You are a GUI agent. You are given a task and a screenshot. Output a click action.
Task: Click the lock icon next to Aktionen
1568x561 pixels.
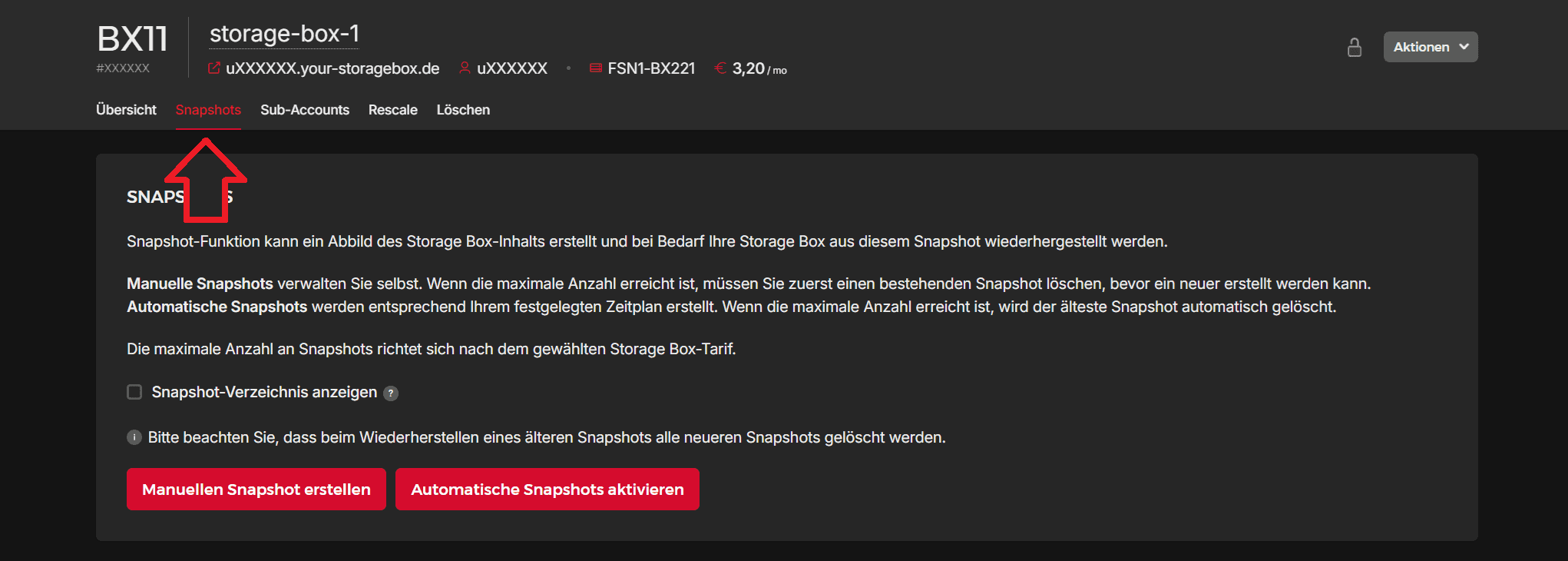pyautogui.click(x=1355, y=47)
